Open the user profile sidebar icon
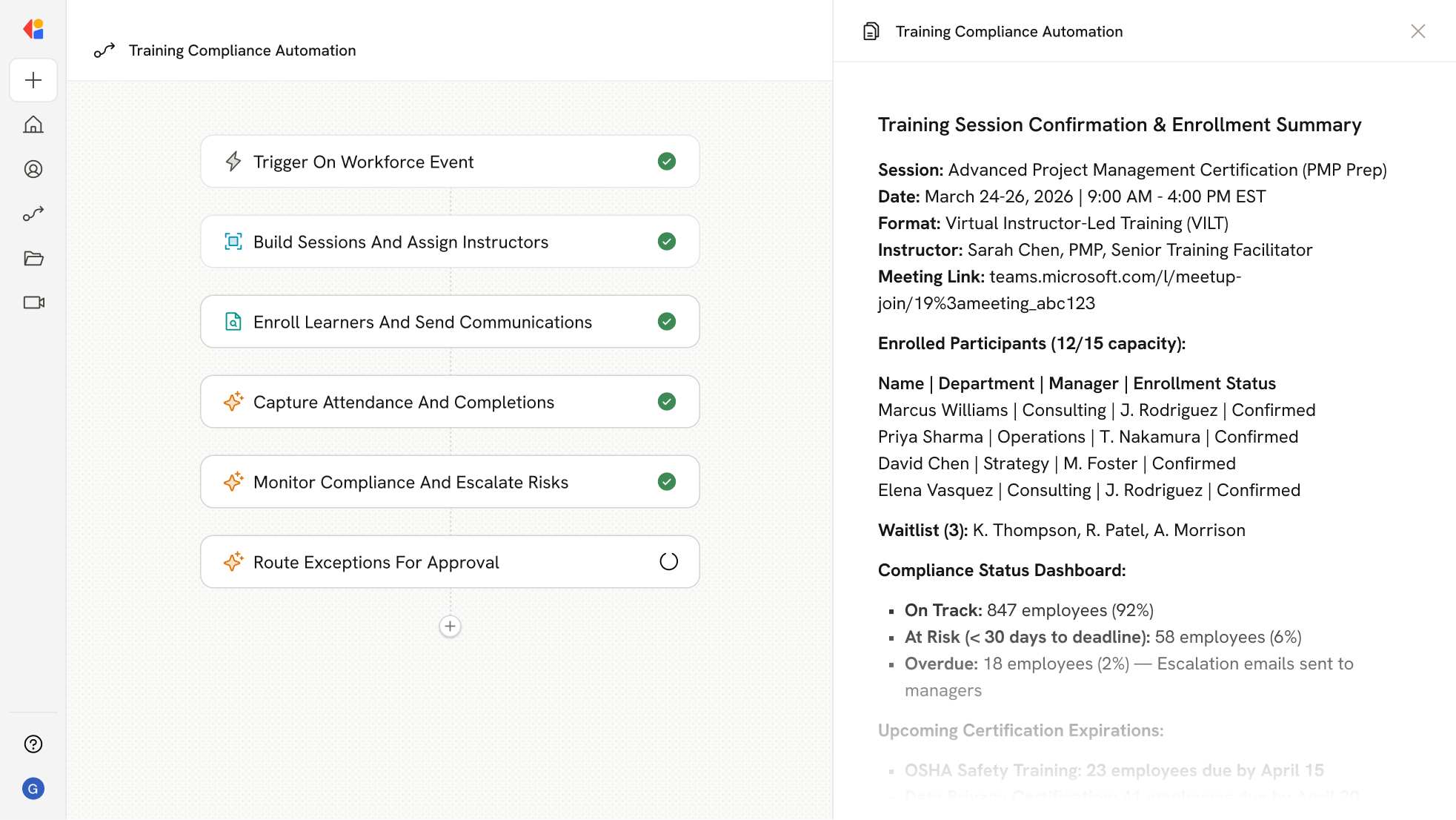The width and height of the screenshot is (1456, 820). [33, 169]
